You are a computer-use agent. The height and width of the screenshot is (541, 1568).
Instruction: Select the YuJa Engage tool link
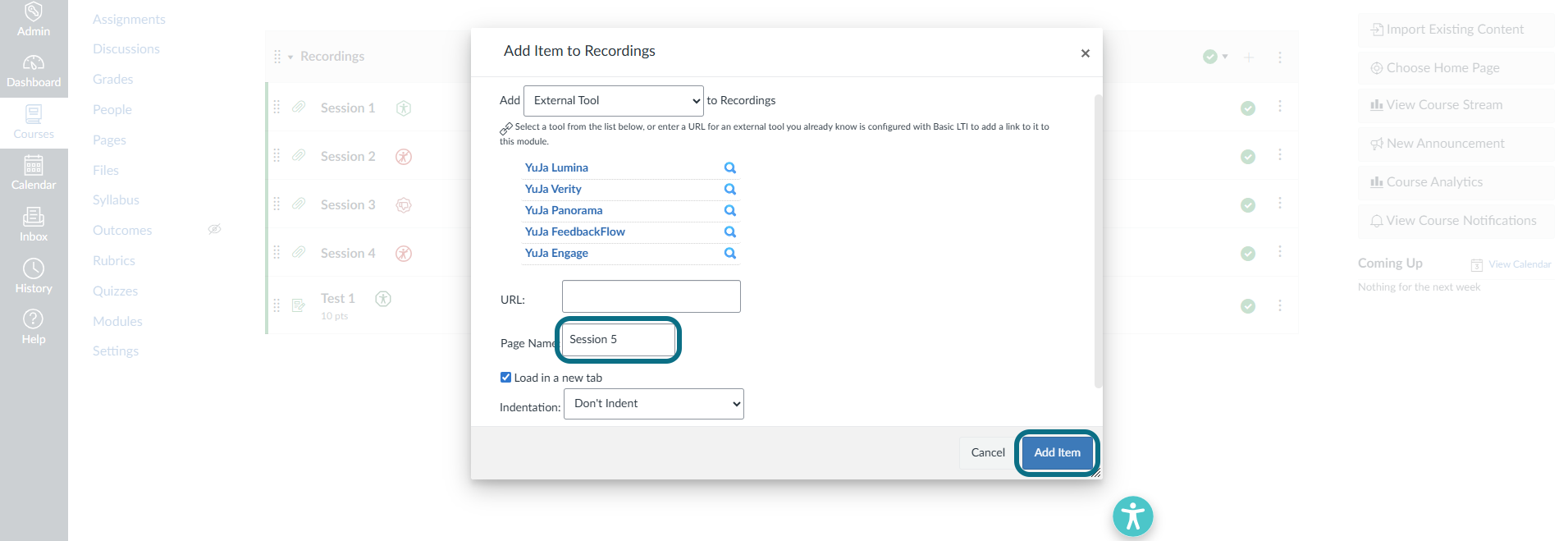pos(556,253)
